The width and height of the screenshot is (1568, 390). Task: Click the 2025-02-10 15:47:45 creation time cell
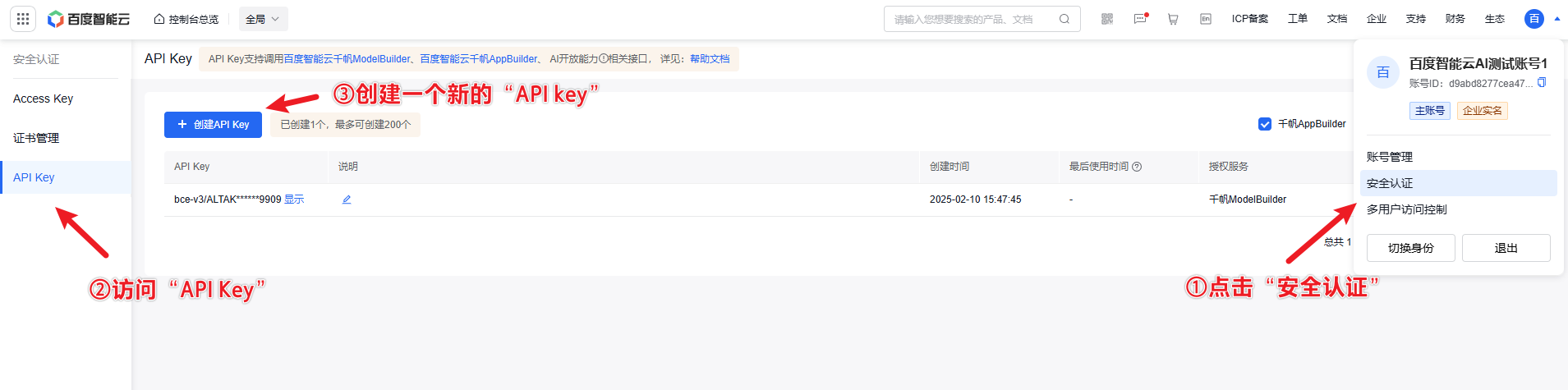pos(975,200)
